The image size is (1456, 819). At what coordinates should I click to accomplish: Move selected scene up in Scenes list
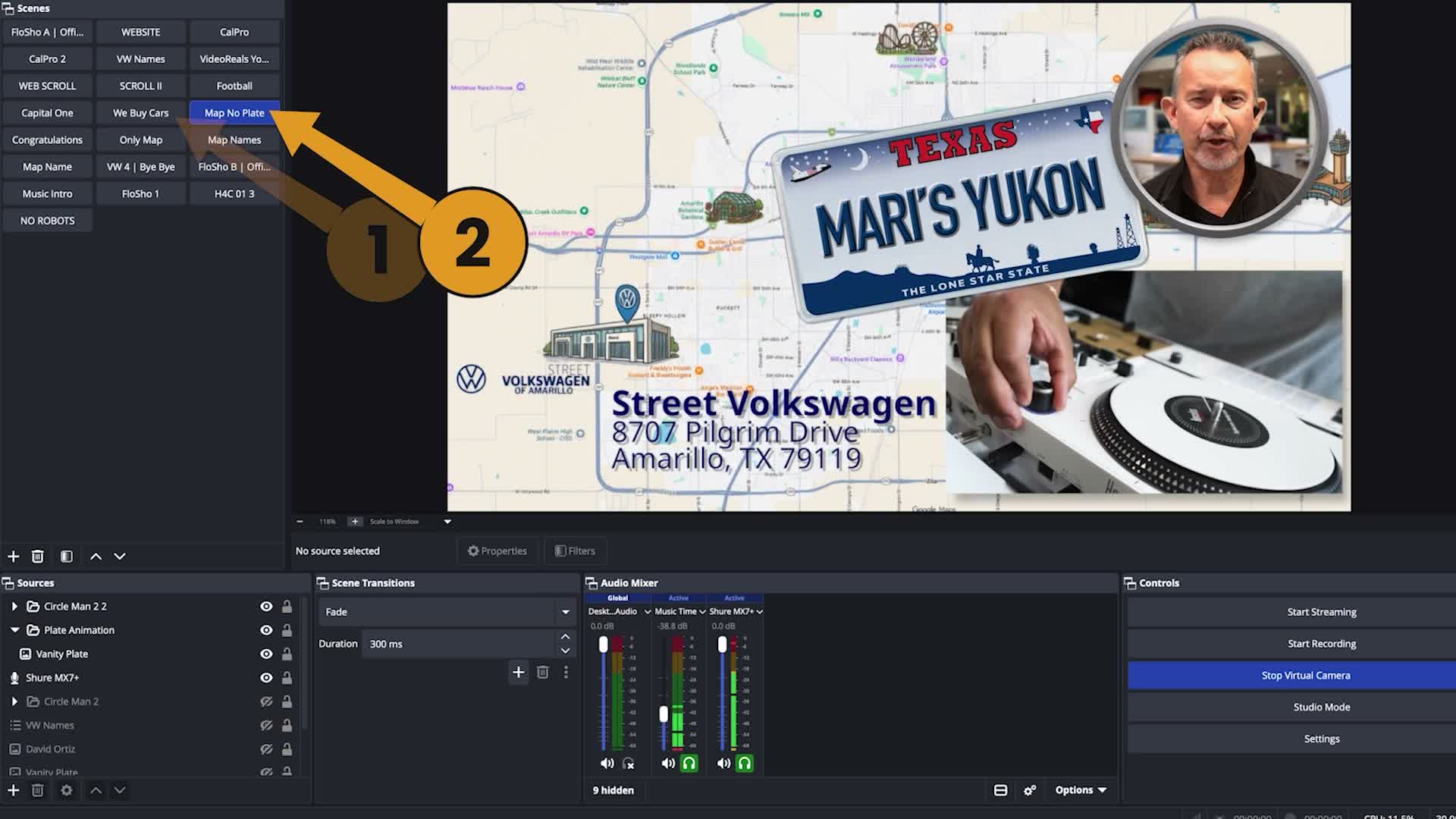(x=96, y=557)
